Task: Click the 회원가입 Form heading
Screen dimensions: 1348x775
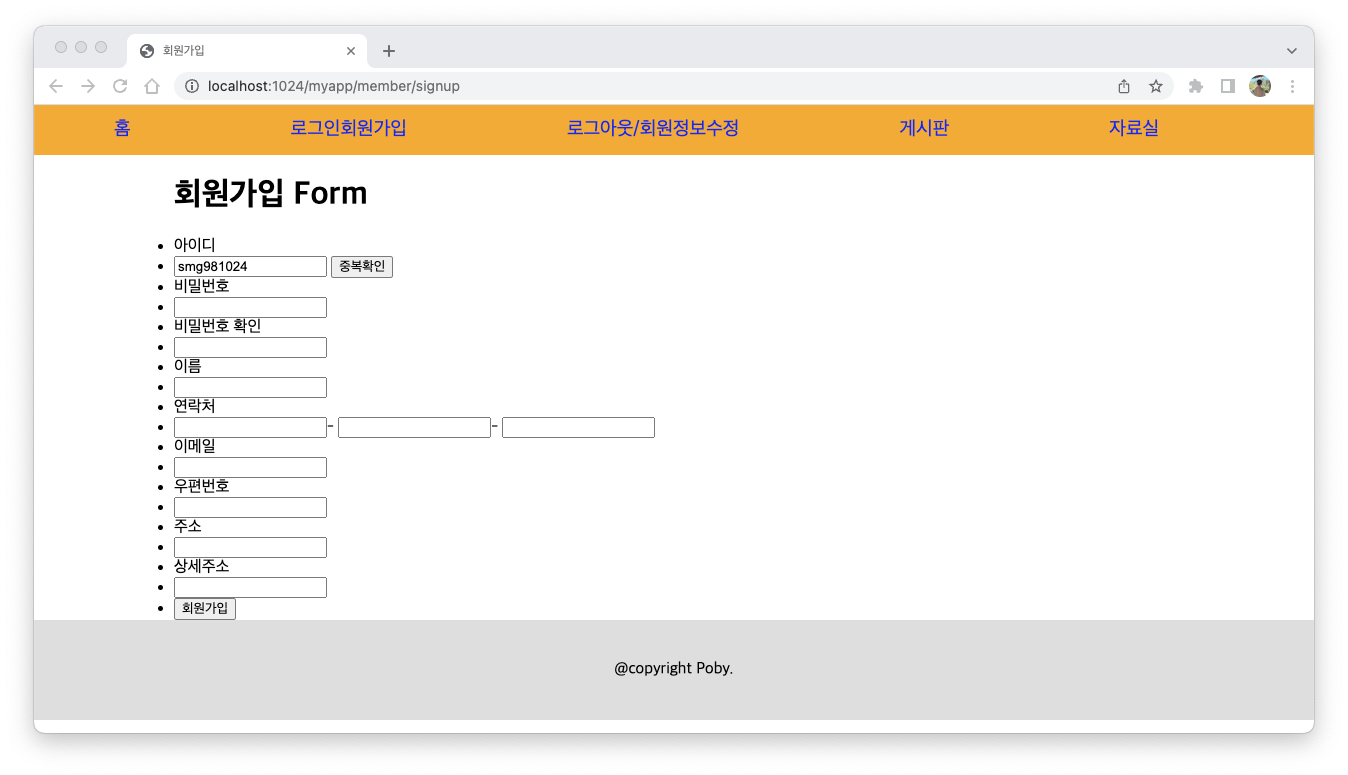Action: click(x=270, y=192)
